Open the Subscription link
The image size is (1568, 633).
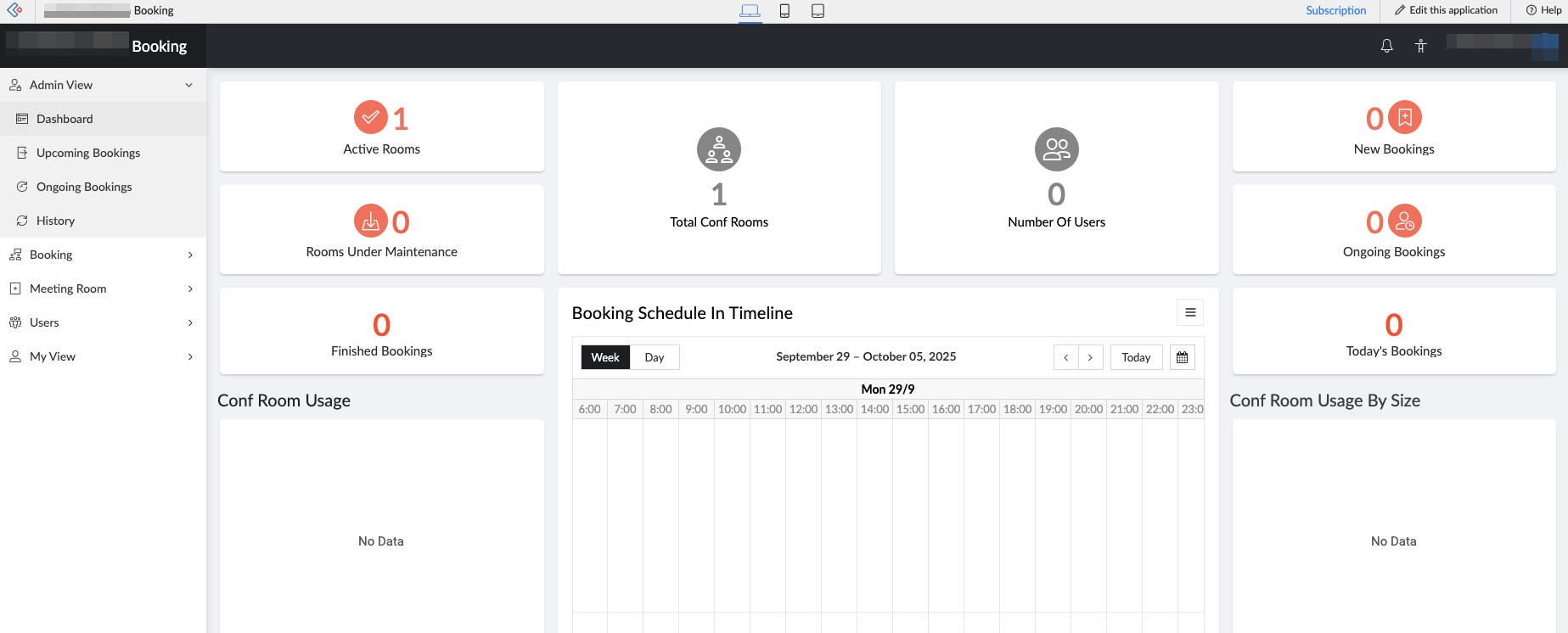[x=1335, y=10]
